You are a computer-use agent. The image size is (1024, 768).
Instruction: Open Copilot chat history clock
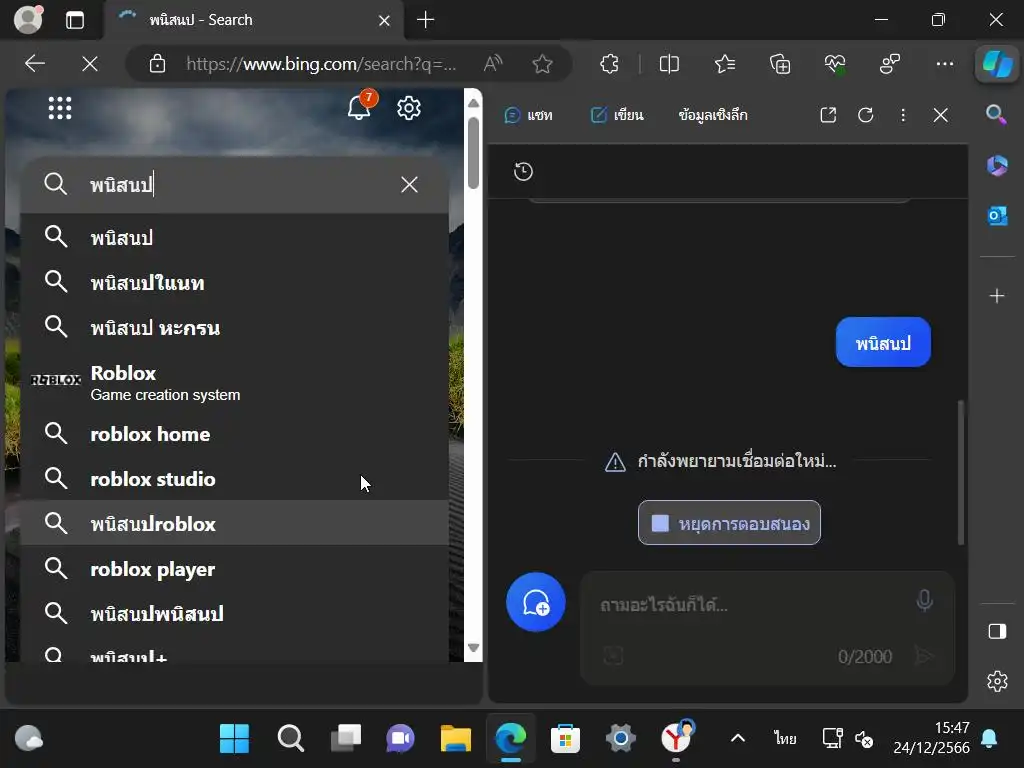[523, 172]
